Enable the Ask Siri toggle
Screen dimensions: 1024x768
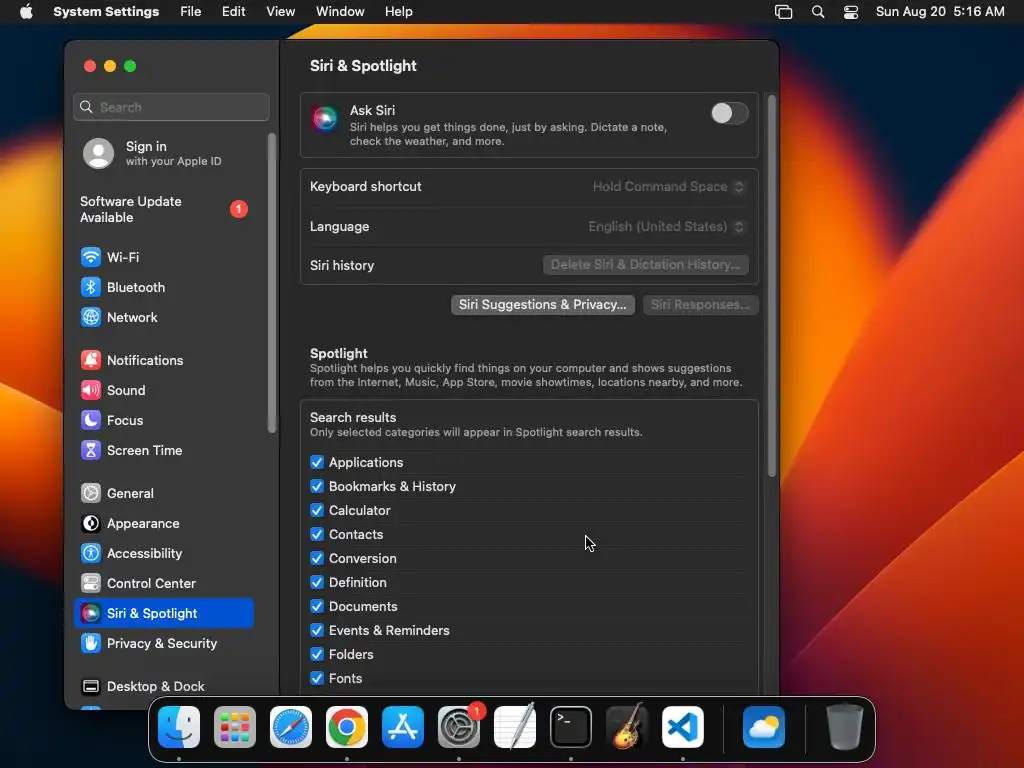tap(729, 114)
